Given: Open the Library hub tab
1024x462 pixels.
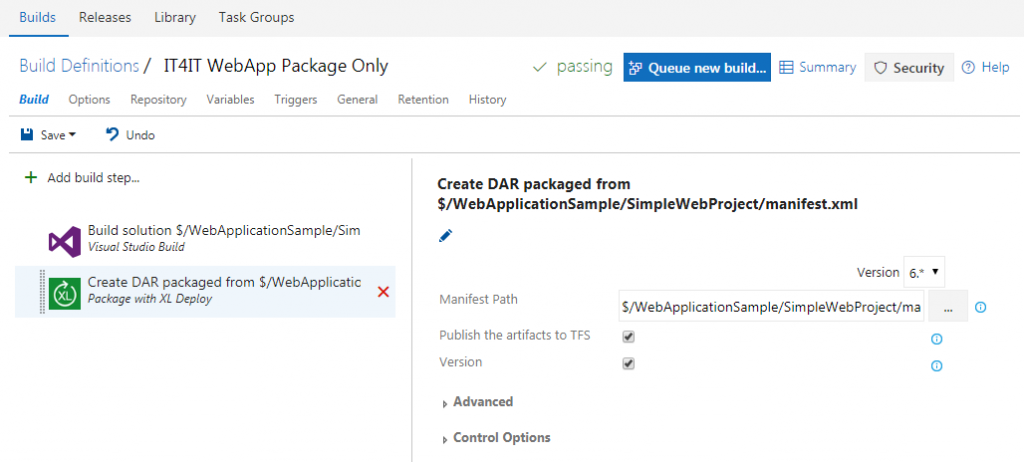Looking at the screenshot, I should click(175, 18).
